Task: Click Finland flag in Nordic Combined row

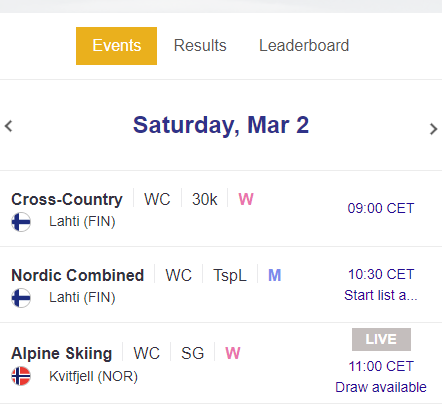Action: click(x=21, y=298)
